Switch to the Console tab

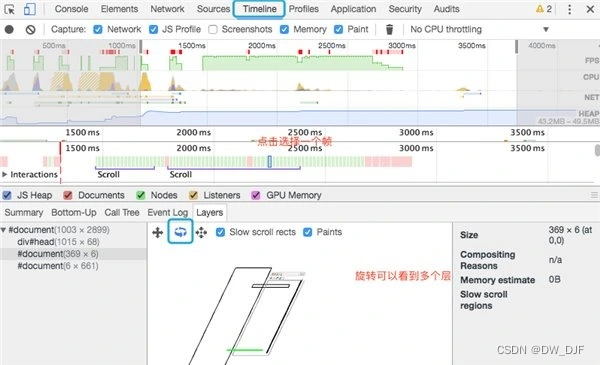[72, 9]
